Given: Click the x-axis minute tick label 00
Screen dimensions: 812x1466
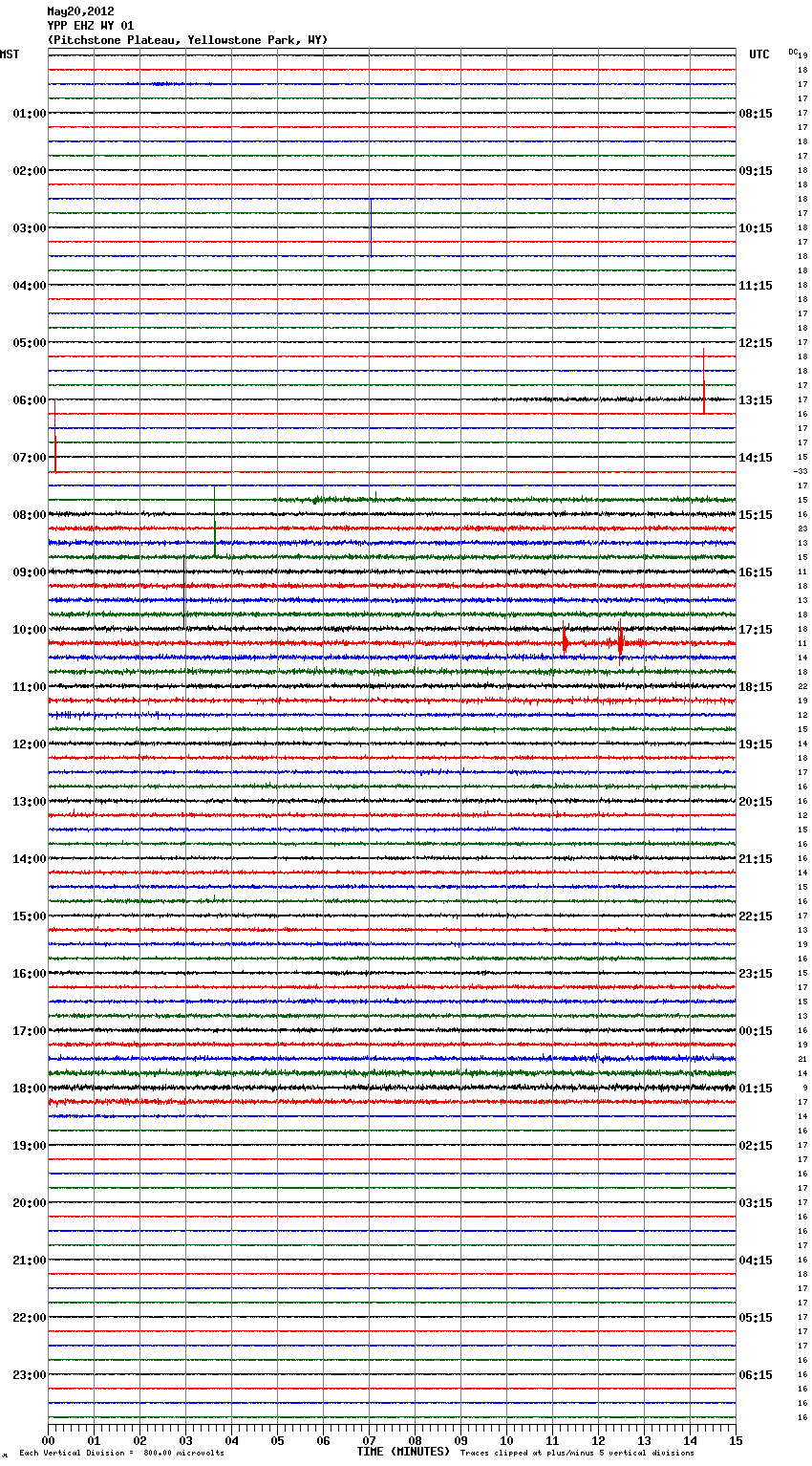Looking at the screenshot, I should pyautogui.click(x=48, y=1440).
